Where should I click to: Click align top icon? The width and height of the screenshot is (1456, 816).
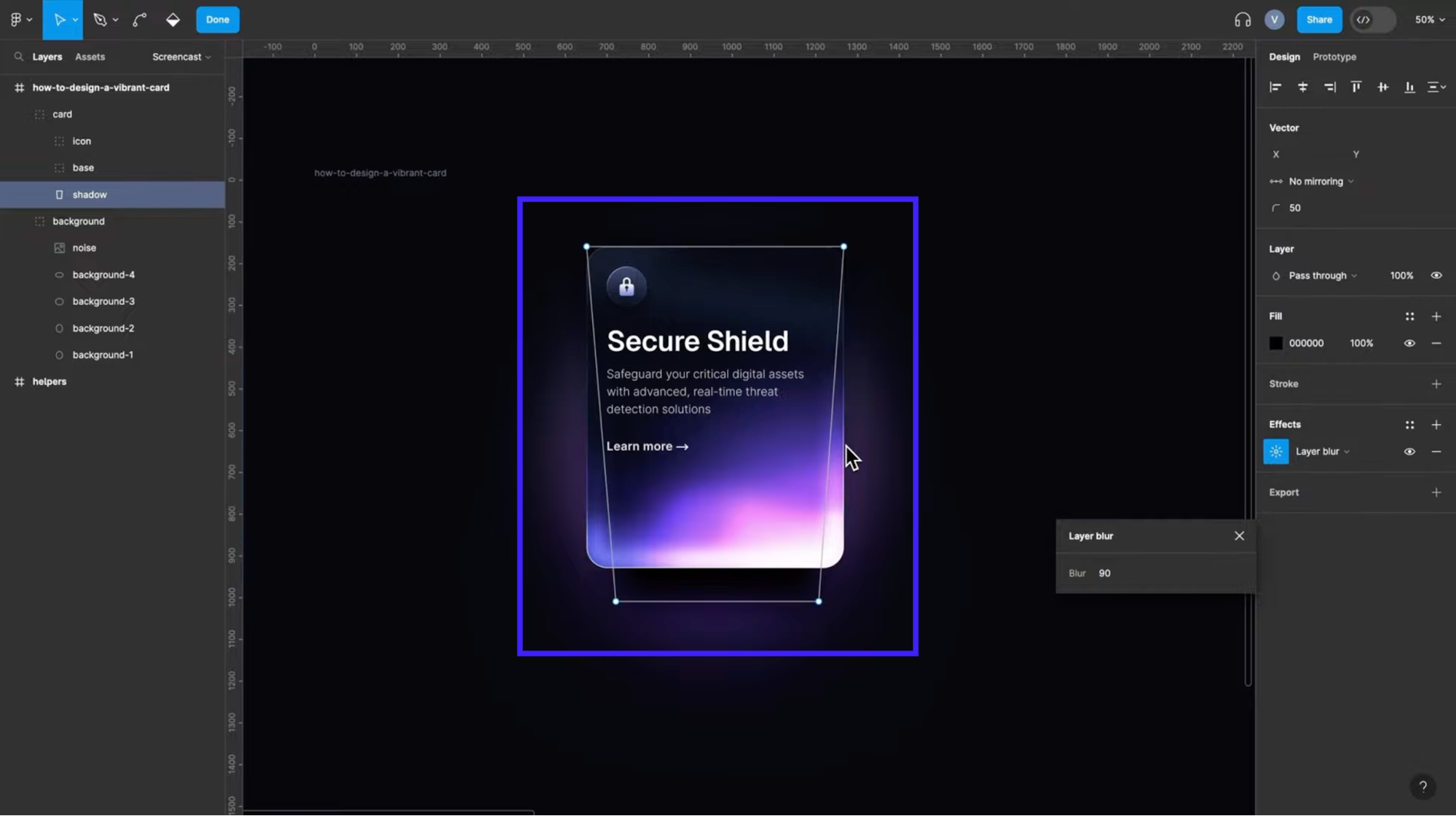tap(1355, 87)
